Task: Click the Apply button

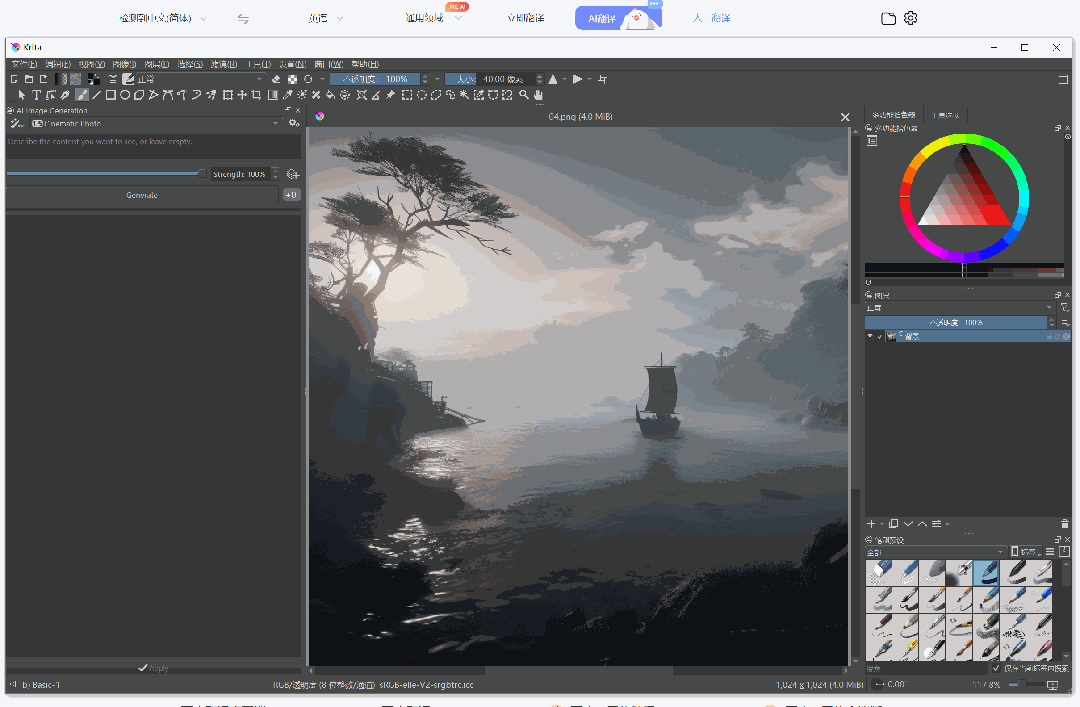Action: tap(153, 668)
